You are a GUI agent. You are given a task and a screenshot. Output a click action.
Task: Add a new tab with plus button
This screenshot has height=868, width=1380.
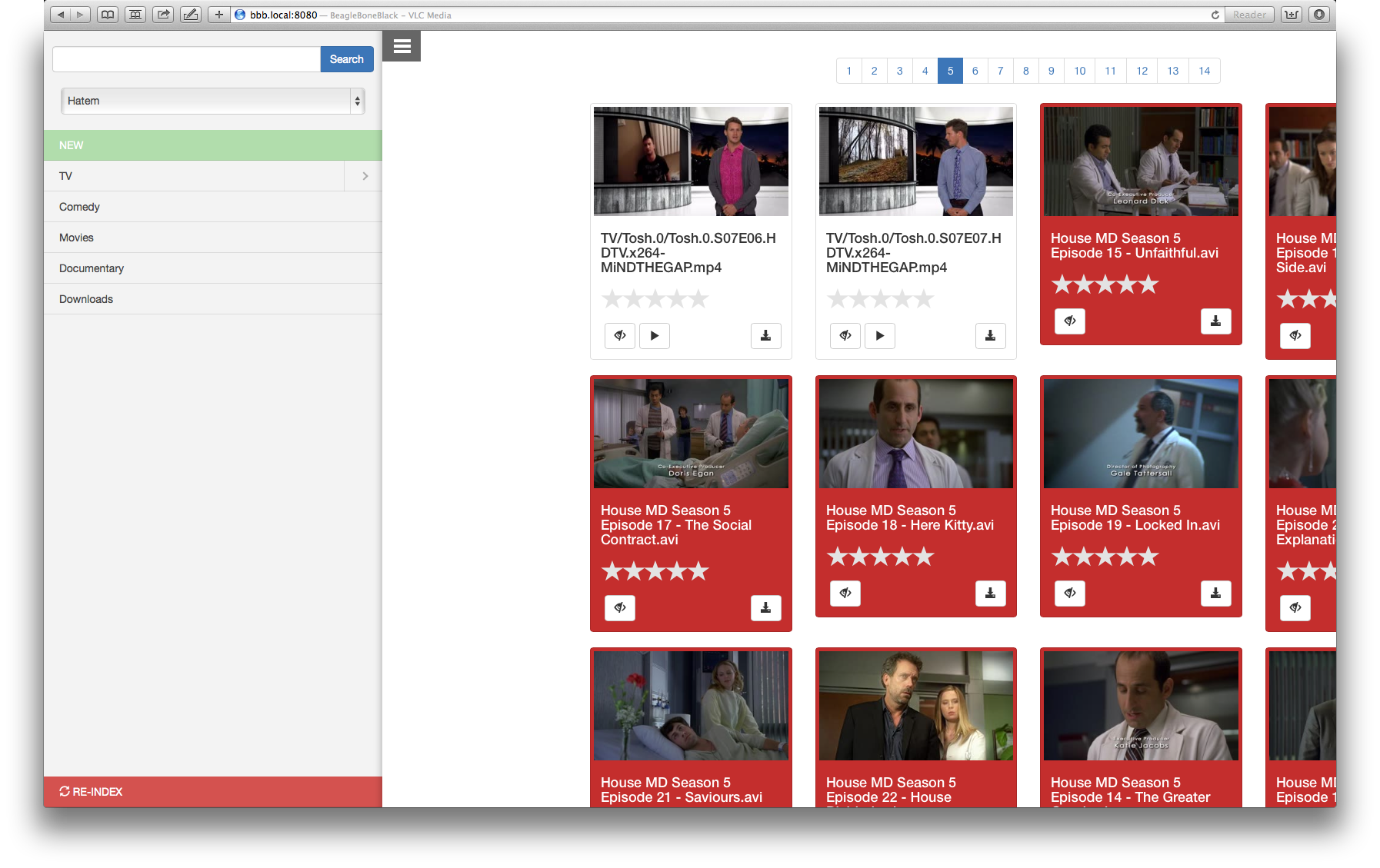[218, 15]
